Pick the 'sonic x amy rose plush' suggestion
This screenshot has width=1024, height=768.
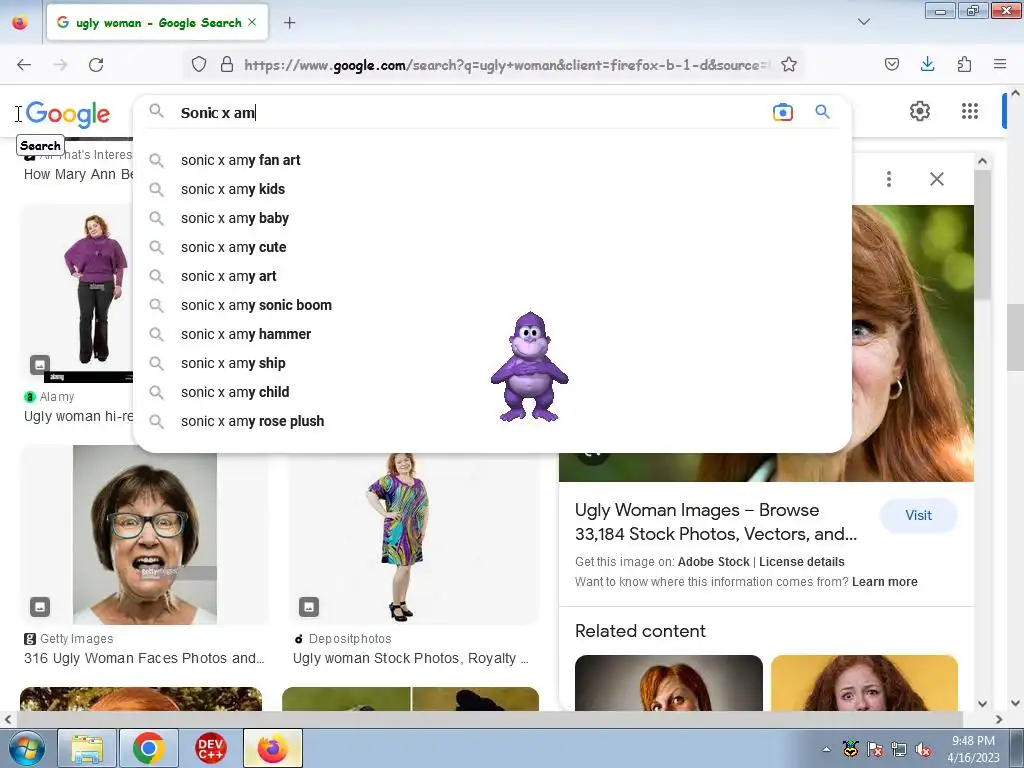[x=492, y=421]
